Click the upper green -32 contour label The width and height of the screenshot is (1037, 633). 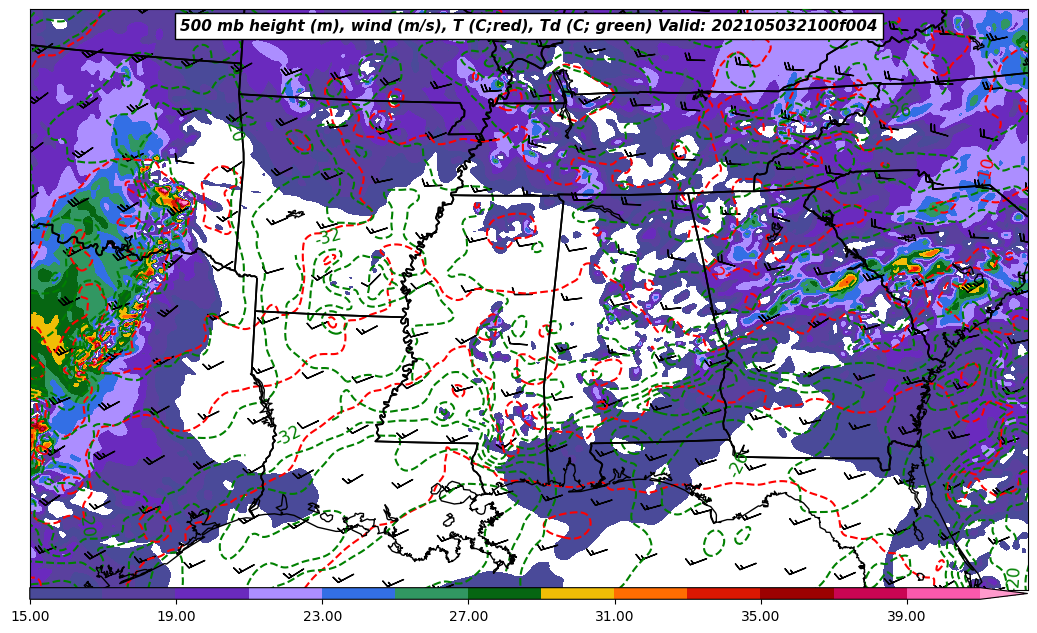[x=327, y=236]
